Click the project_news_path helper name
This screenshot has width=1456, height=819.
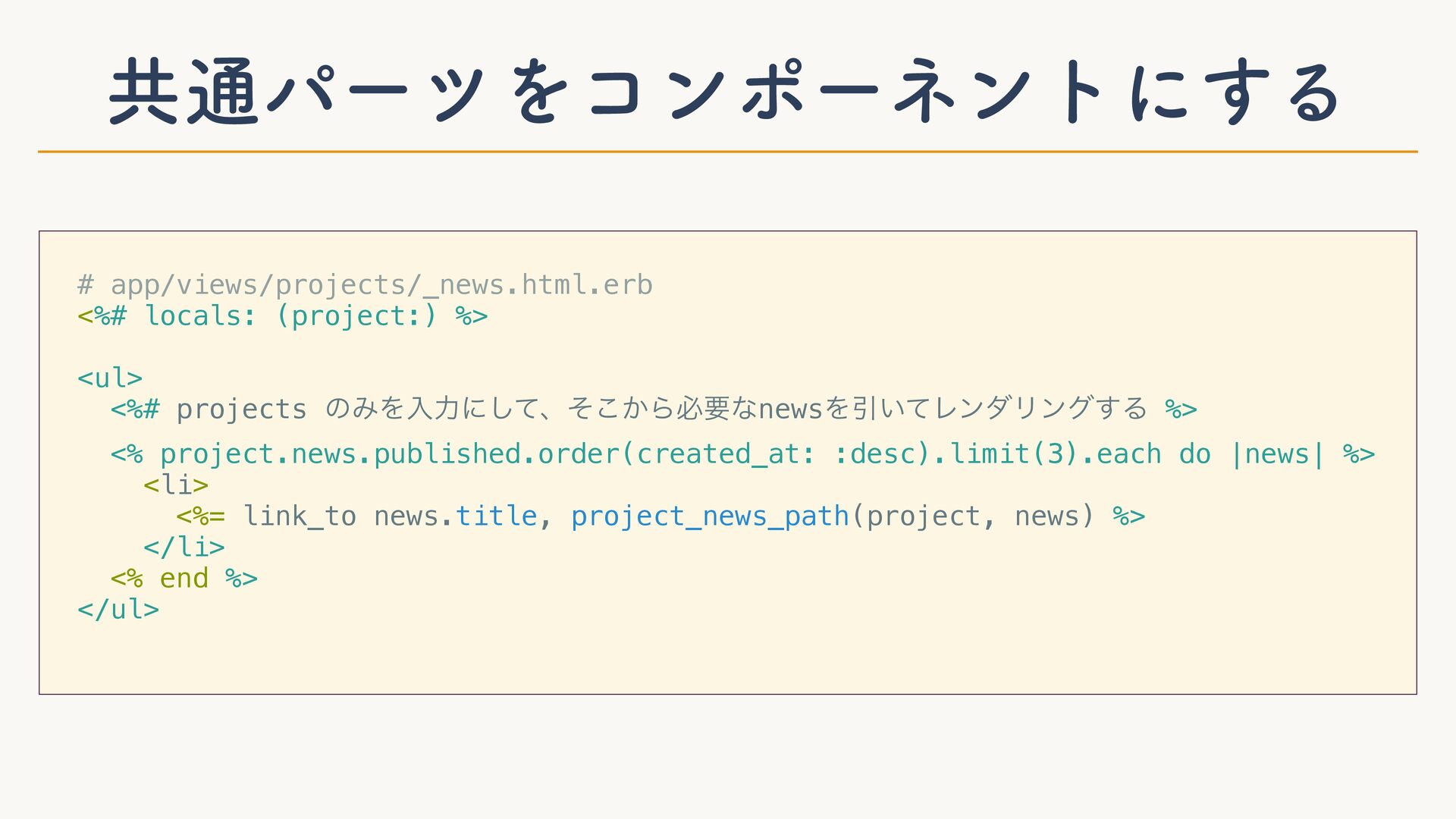[710, 516]
